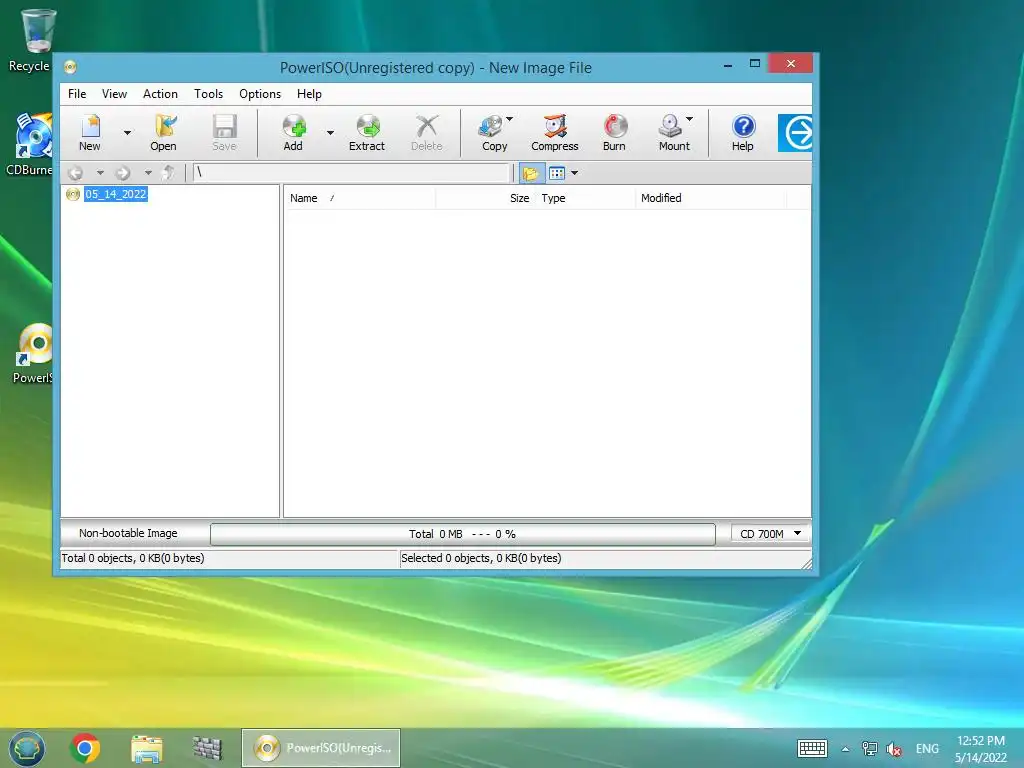The width and height of the screenshot is (1024, 768).
Task: Open the Recycle Bin desktop icon
Action: pos(37,40)
